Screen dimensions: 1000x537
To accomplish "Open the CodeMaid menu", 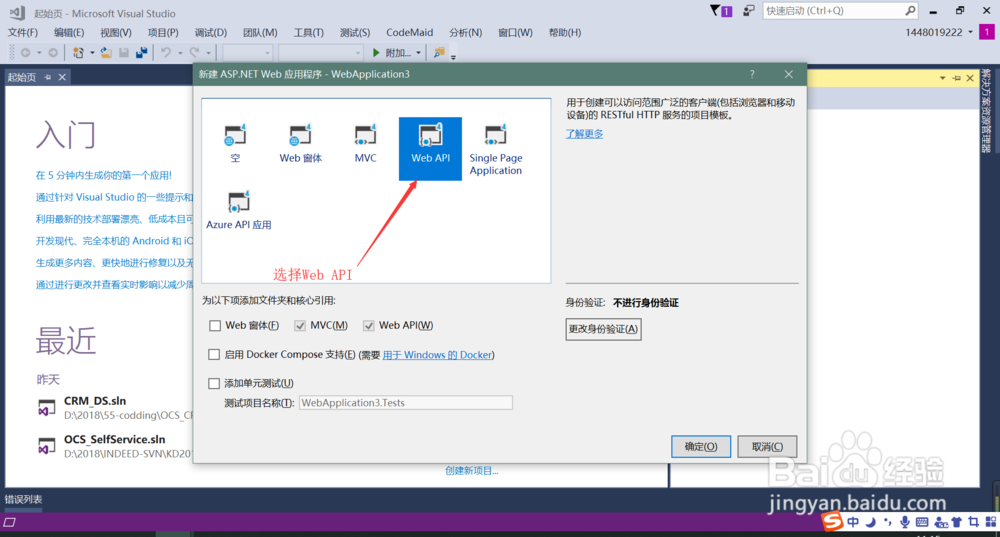I will 409,33.
